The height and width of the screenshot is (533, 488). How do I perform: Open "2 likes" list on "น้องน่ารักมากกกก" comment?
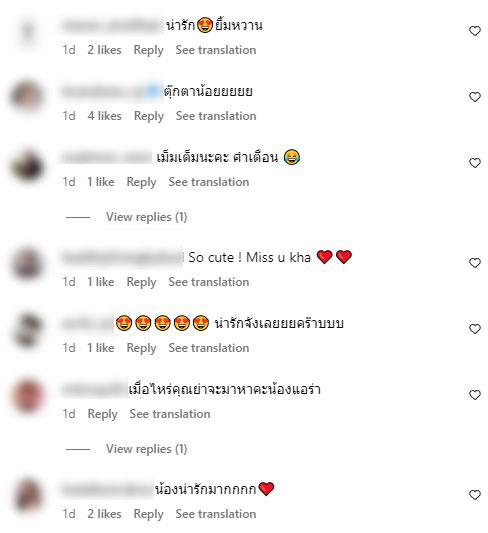104,514
